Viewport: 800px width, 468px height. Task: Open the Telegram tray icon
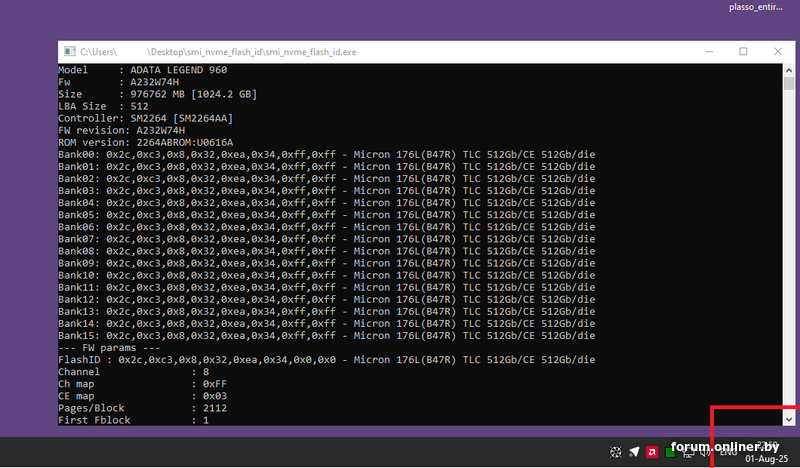tap(634, 452)
